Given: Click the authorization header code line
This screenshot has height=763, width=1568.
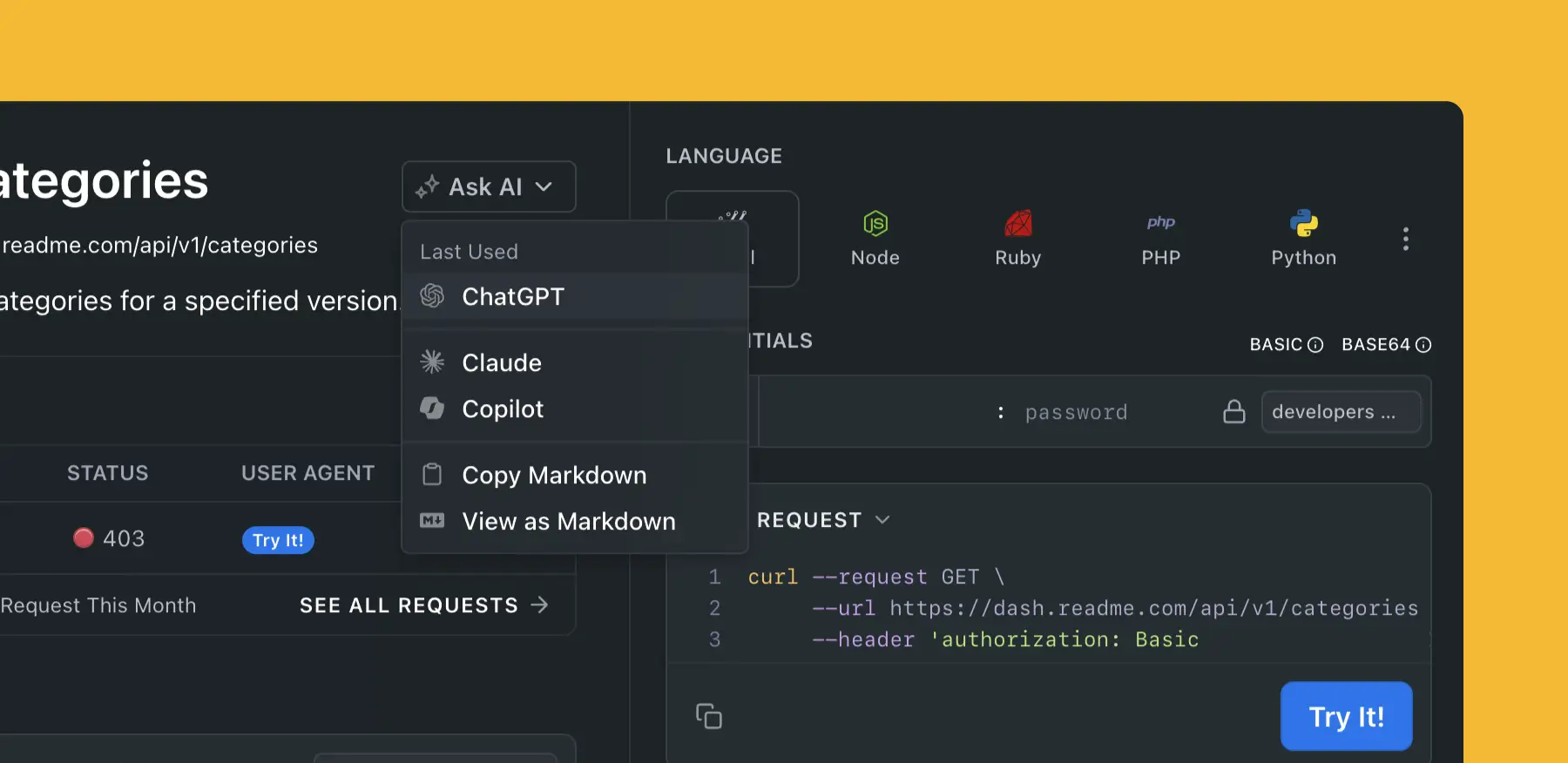Looking at the screenshot, I should click(1005, 639).
